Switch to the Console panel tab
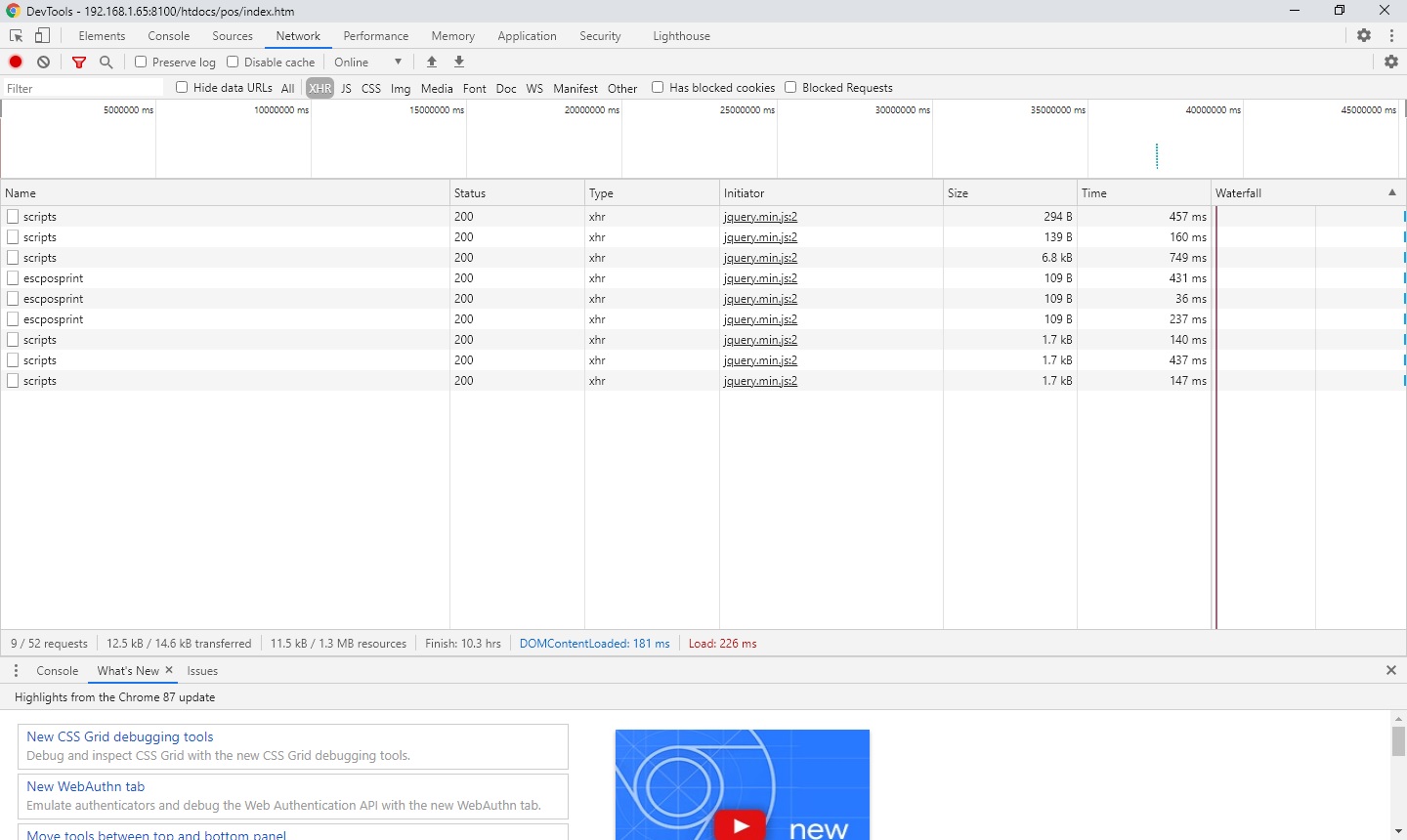Screen dimensions: 1407x840 [168, 35]
